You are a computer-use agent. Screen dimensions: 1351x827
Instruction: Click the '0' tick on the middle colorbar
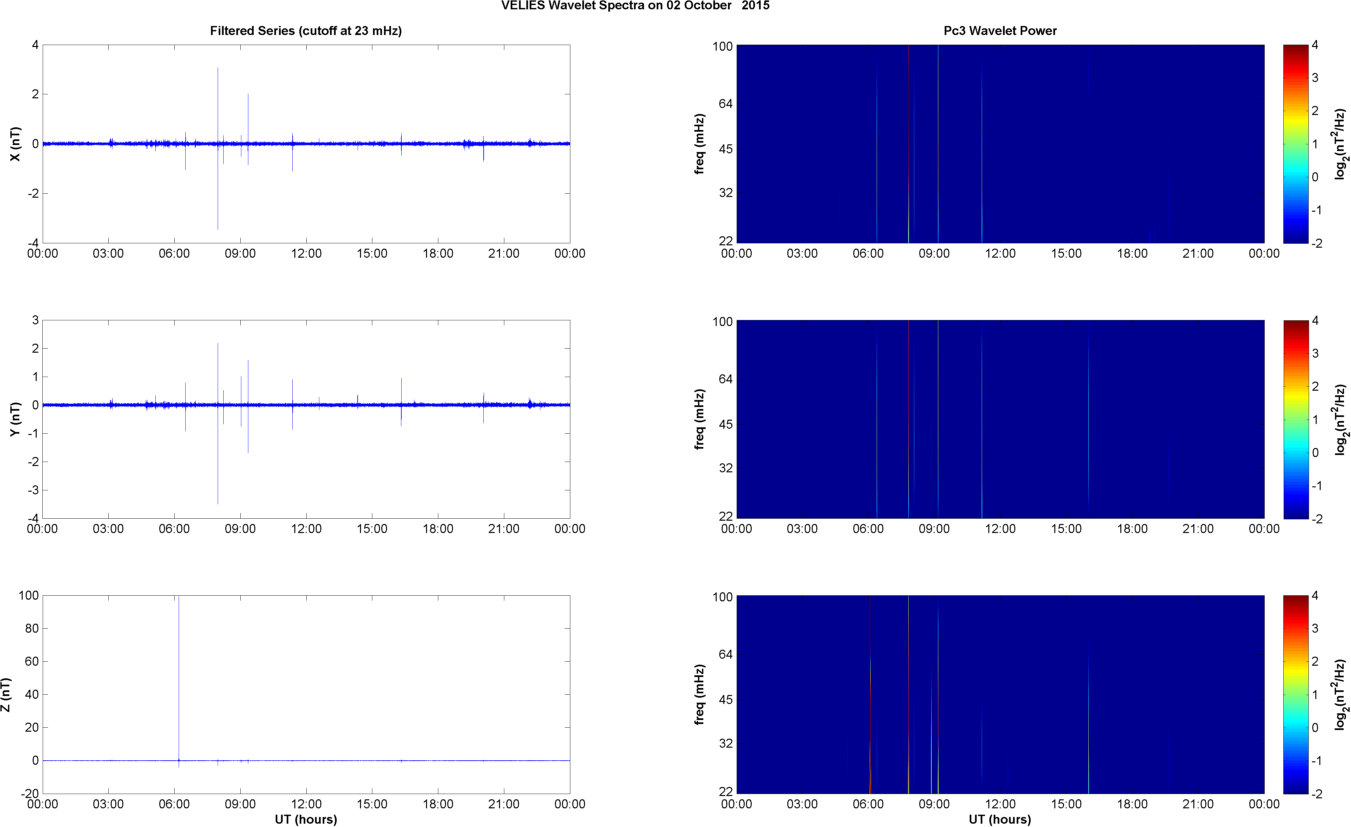tap(1316, 452)
